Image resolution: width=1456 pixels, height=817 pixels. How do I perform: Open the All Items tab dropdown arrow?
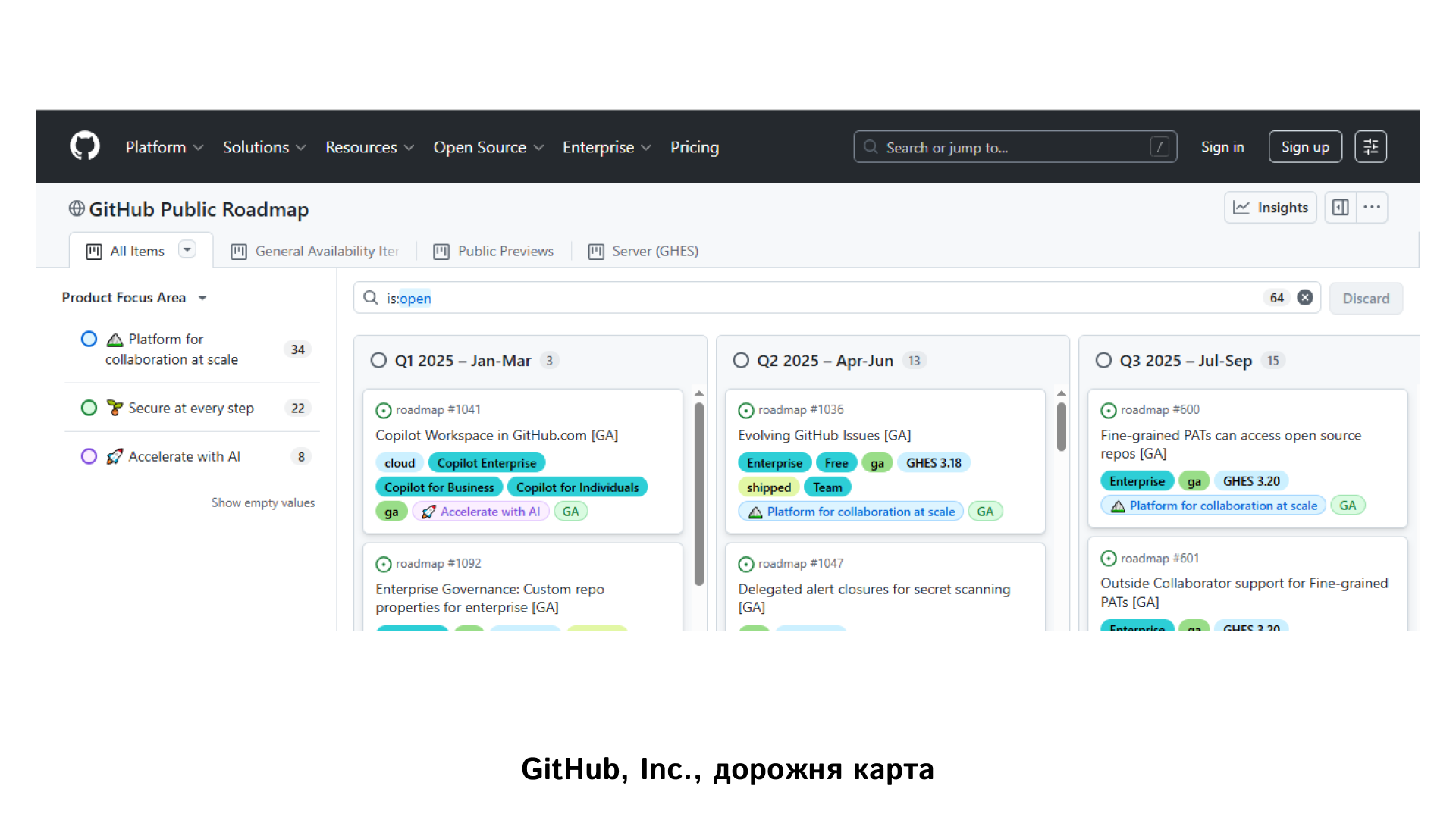pyautogui.click(x=187, y=249)
